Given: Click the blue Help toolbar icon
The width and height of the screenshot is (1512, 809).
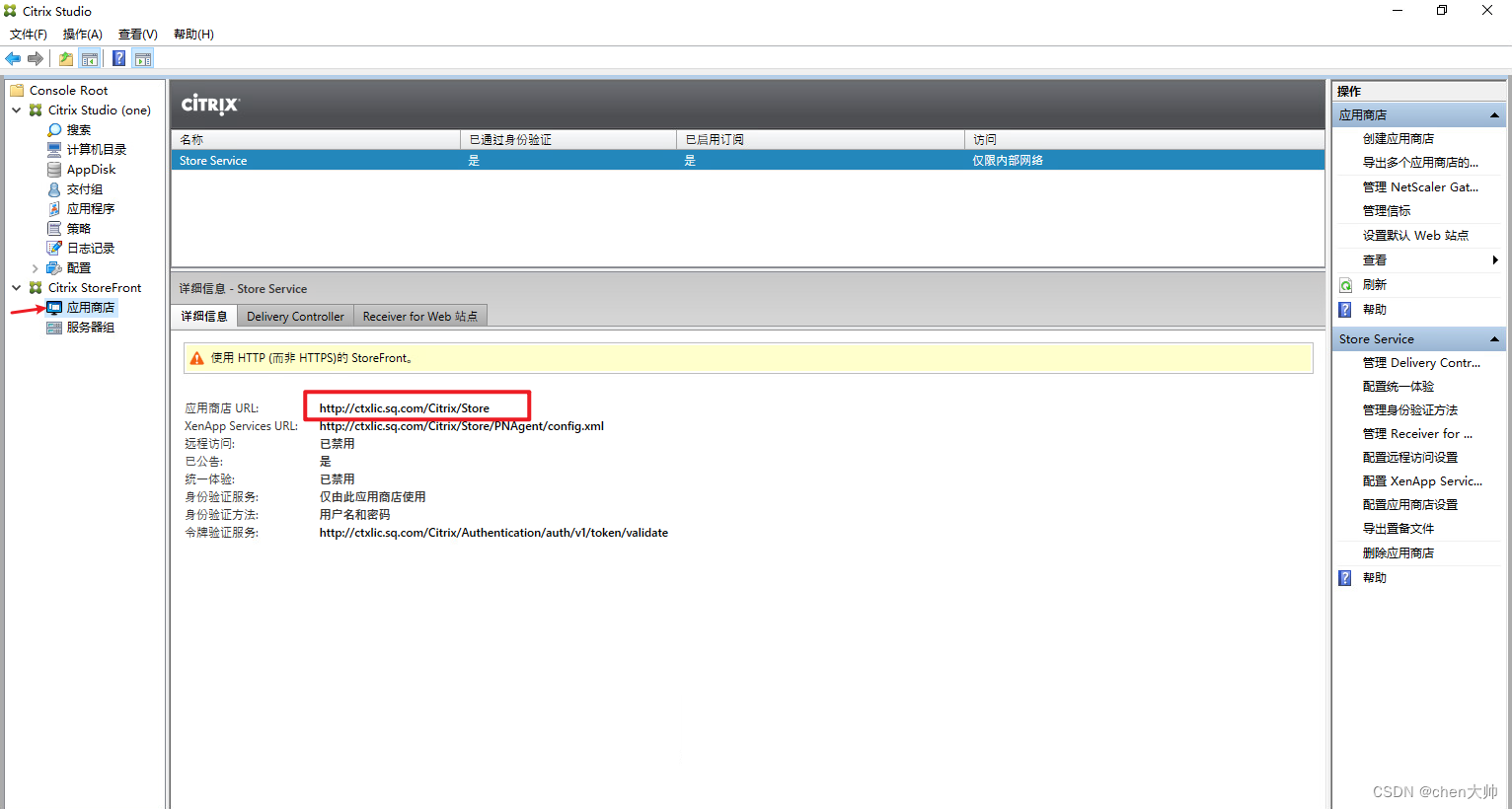Looking at the screenshot, I should pos(118,59).
